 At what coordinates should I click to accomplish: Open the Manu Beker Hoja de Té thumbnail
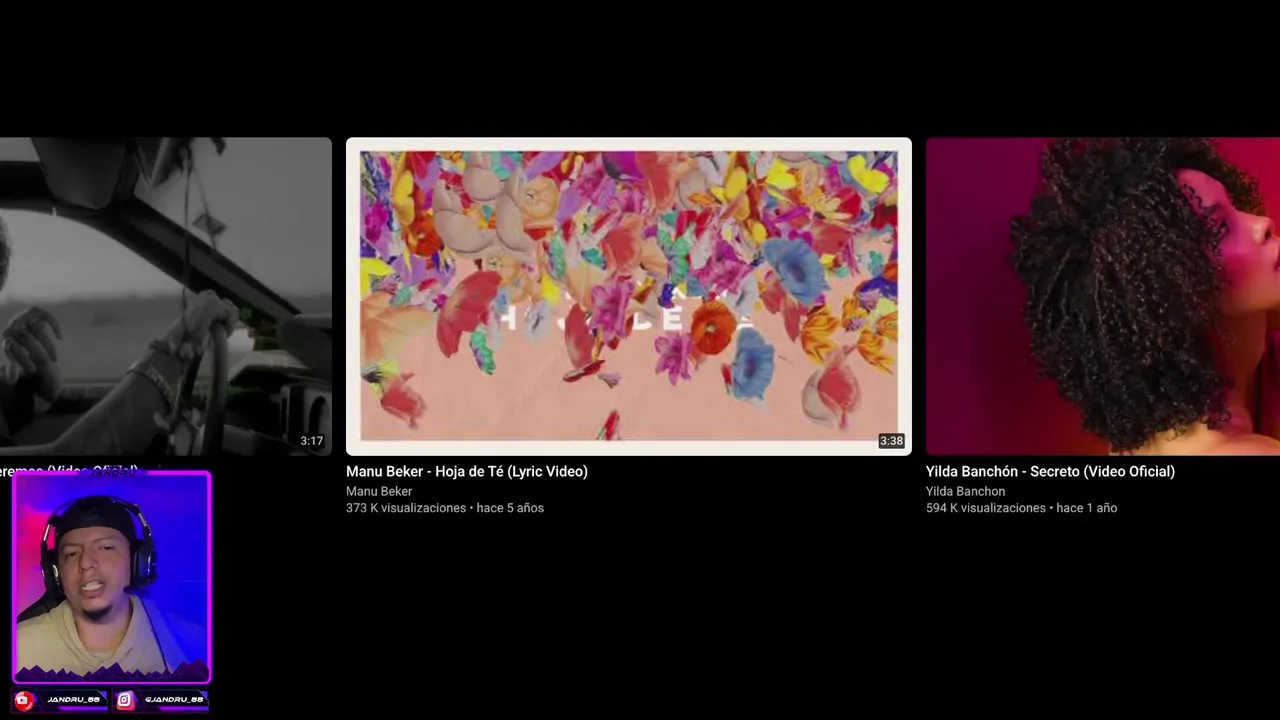(628, 296)
